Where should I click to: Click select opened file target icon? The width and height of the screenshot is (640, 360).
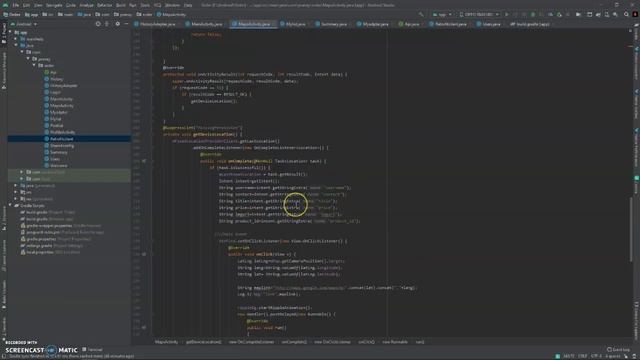pos(98,24)
